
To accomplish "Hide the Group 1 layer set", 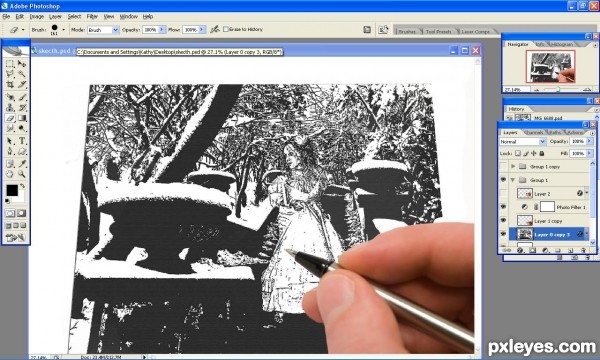I will pos(504,180).
